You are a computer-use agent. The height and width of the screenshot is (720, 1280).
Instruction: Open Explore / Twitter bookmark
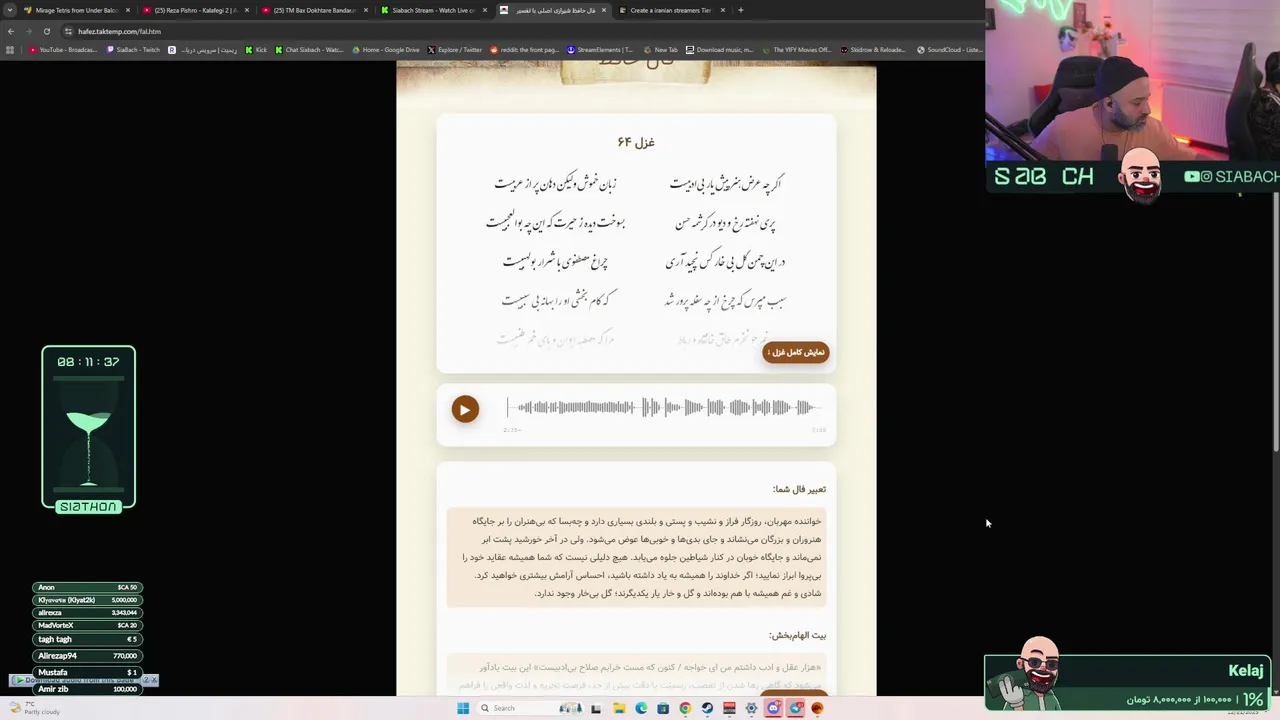[x=455, y=50]
